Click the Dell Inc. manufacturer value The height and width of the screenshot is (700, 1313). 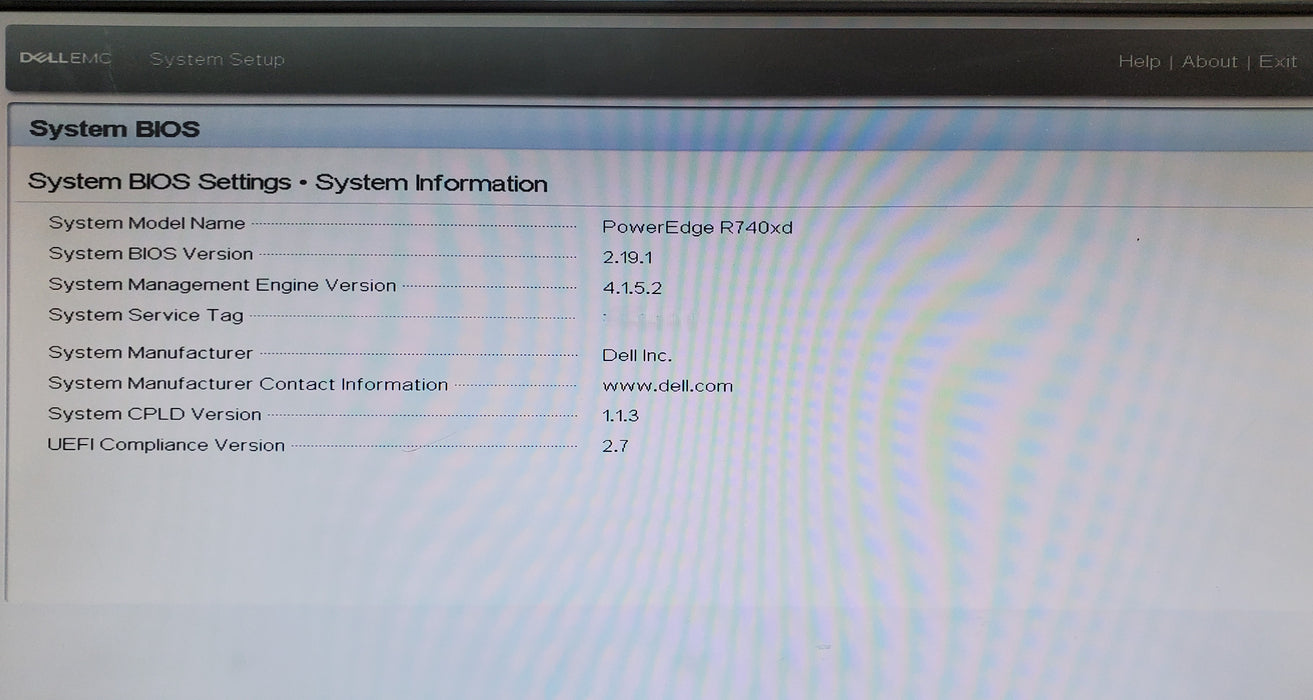[x=637, y=354]
